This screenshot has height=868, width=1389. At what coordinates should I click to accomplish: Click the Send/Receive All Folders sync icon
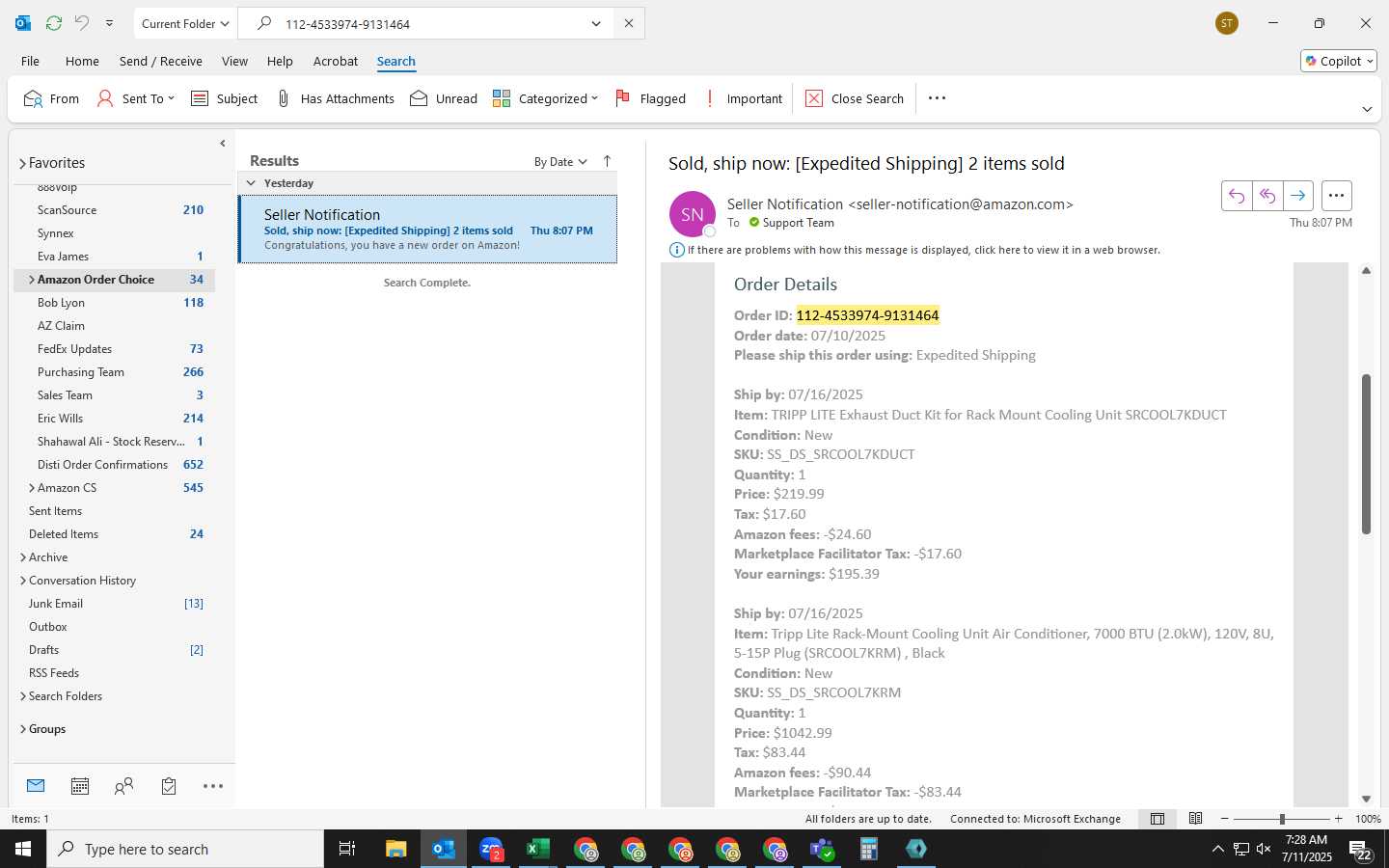[54, 23]
